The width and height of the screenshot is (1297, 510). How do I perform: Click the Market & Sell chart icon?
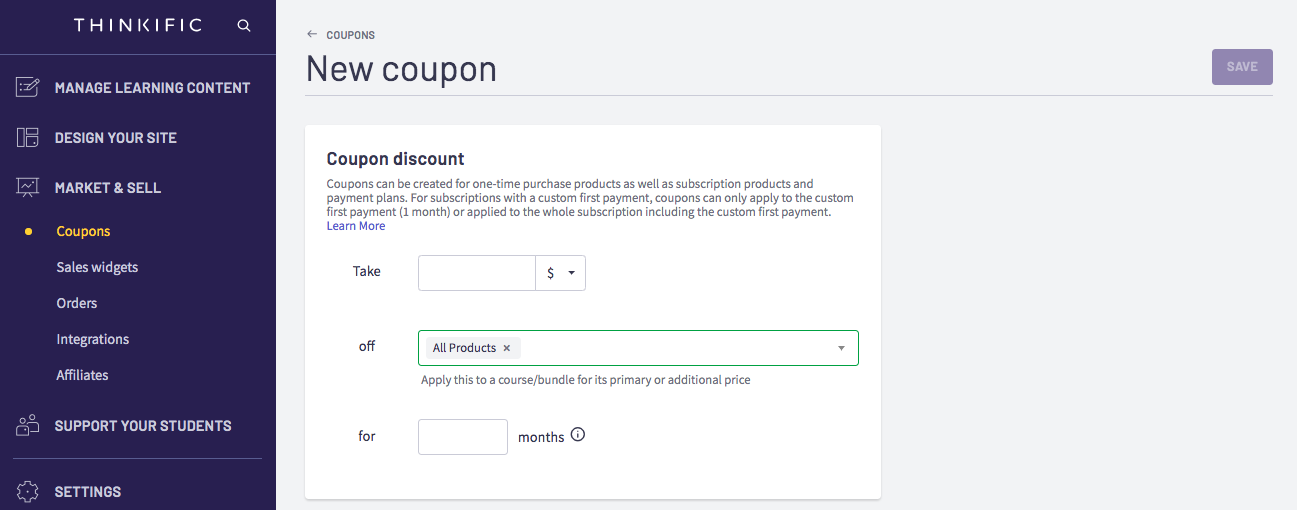click(x=28, y=188)
